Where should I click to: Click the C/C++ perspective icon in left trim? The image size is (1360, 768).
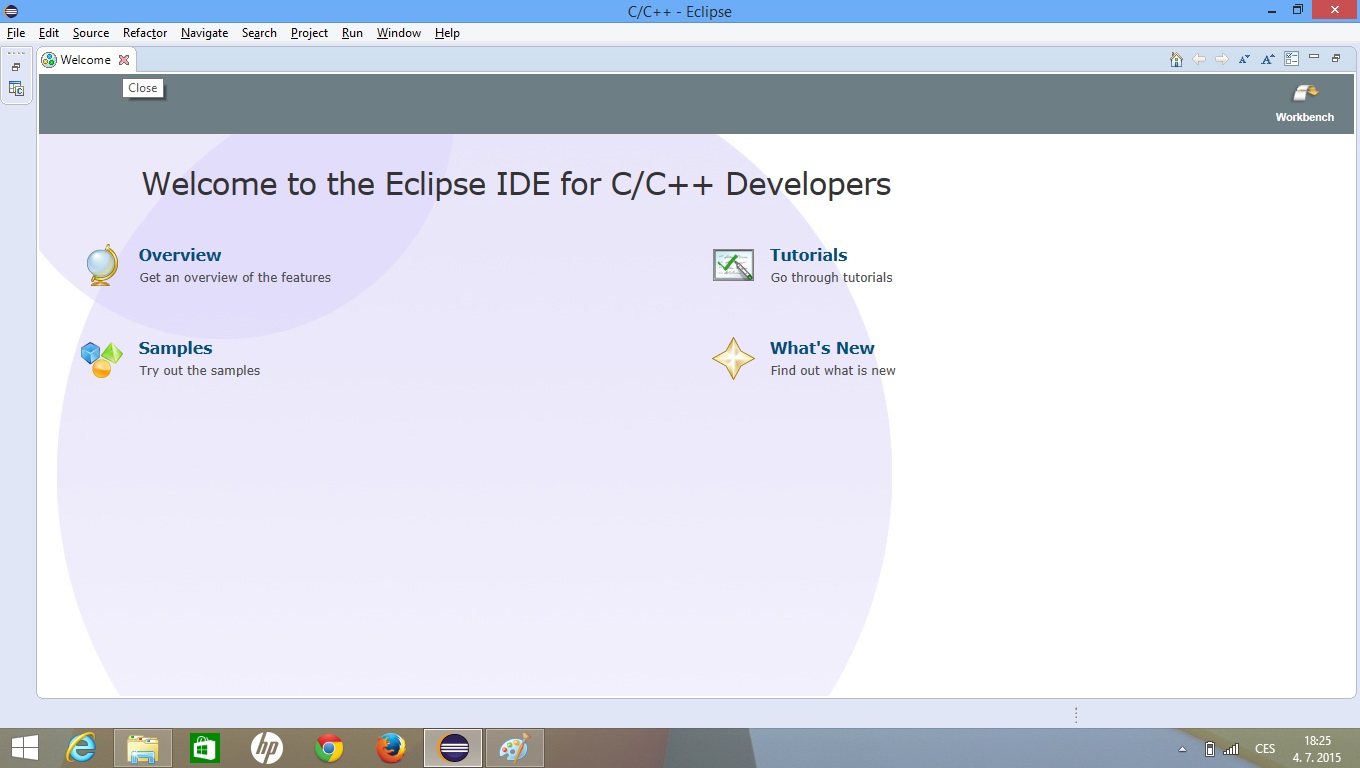coord(16,89)
